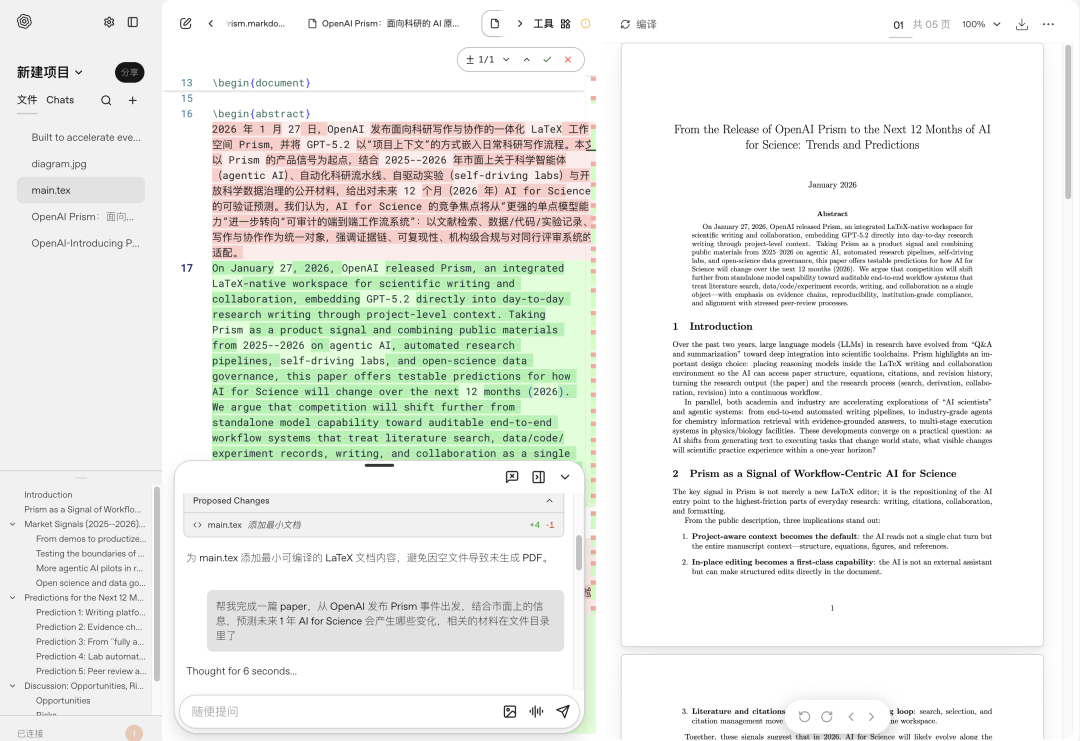Image resolution: width=1080 pixels, height=741 pixels.
Task: Go to next PDF page arrow
Action: point(871,716)
